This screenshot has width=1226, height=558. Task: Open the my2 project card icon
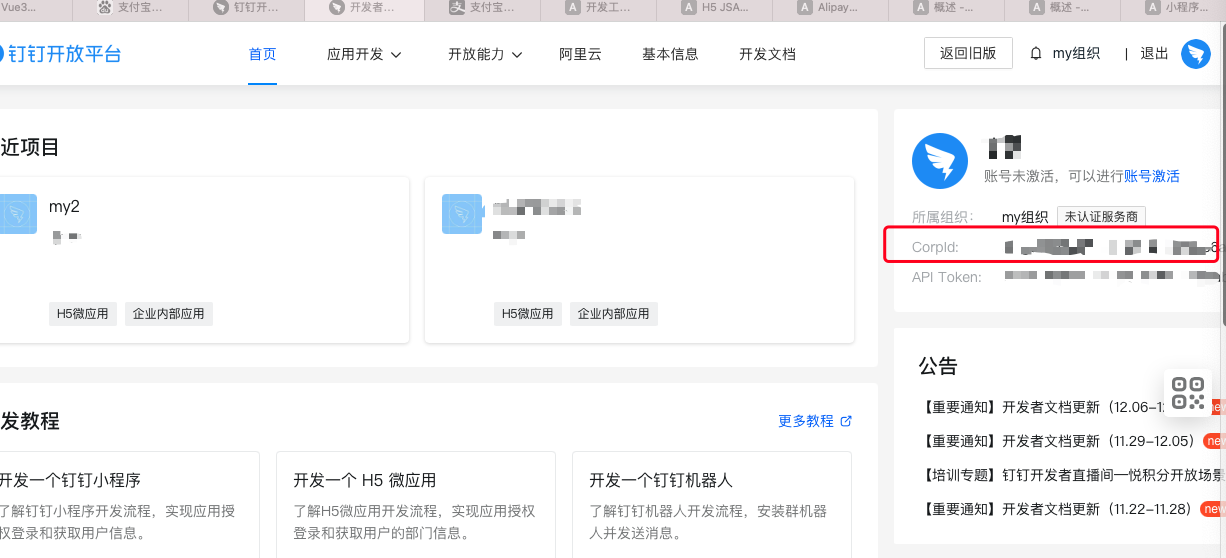coord(18,214)
